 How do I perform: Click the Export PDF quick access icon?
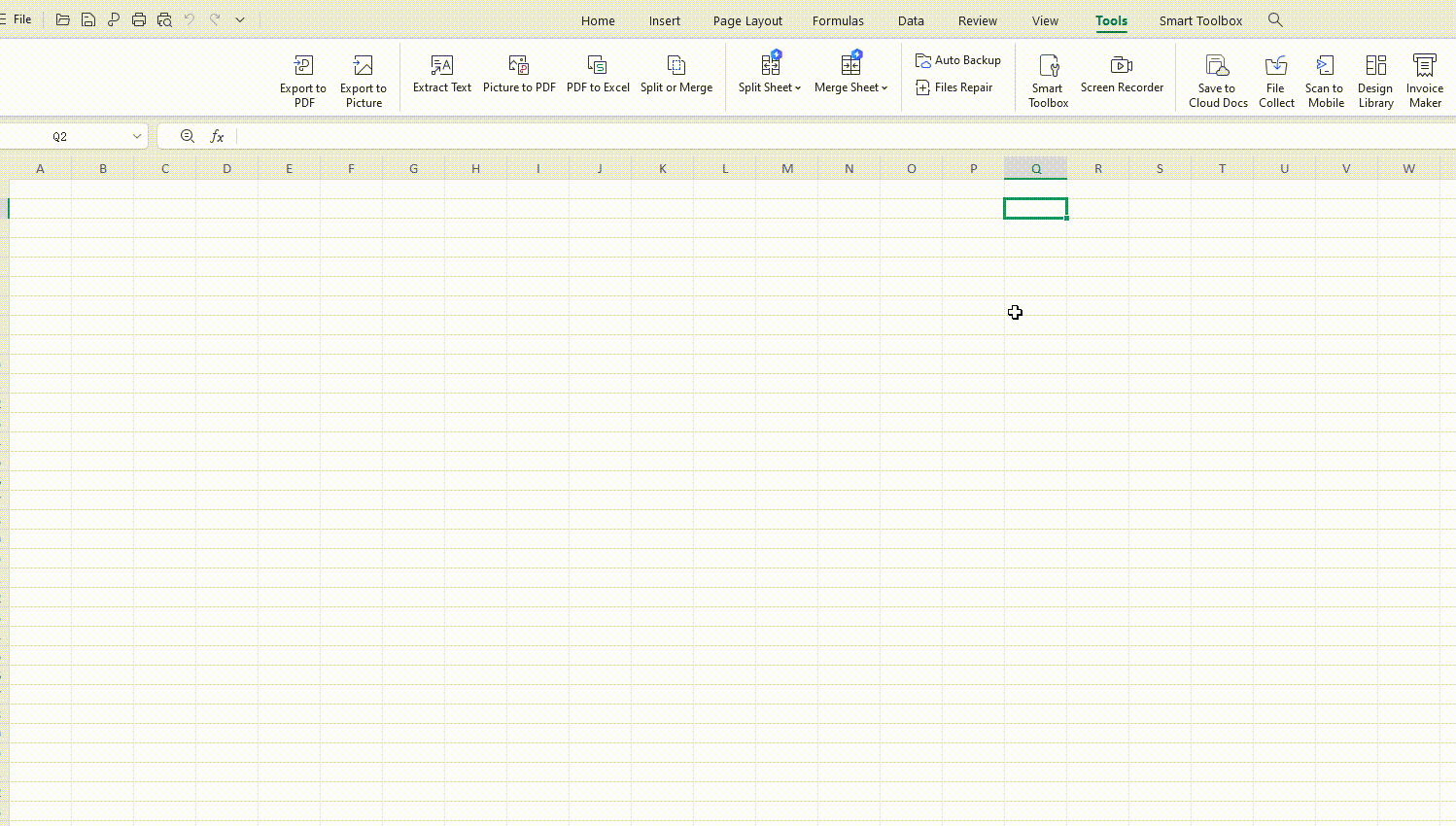point(114,19)
